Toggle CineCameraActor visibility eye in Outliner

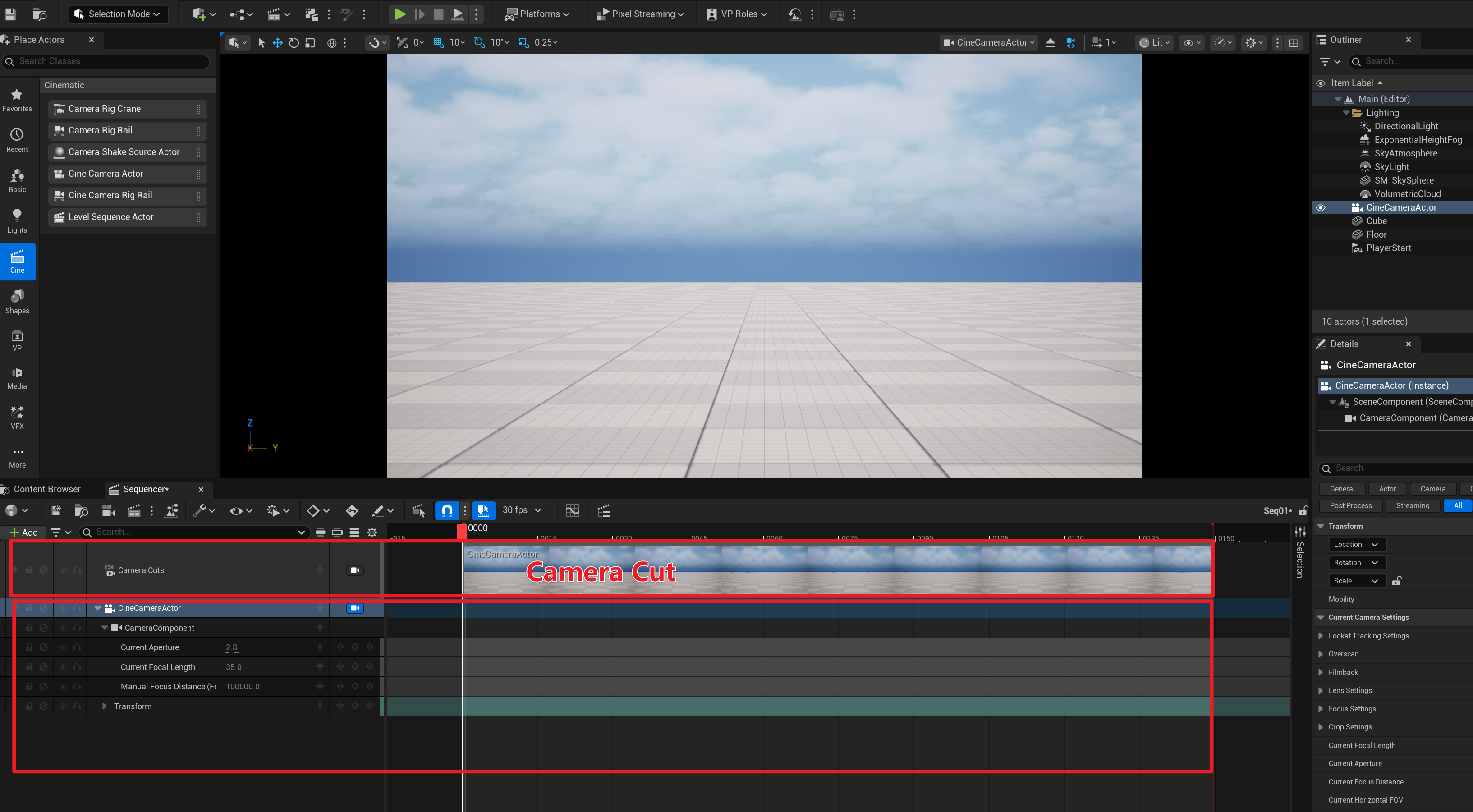tap(1320, 207)
